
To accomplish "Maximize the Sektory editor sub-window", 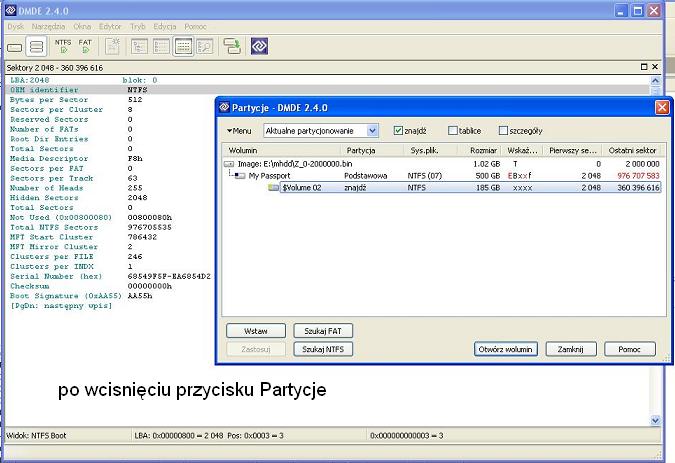I will point(644,67).
